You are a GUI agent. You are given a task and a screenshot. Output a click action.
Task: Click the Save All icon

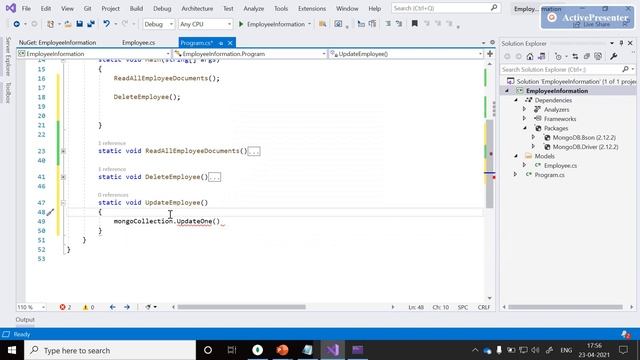pyautogui.click(x=91, y=24)
